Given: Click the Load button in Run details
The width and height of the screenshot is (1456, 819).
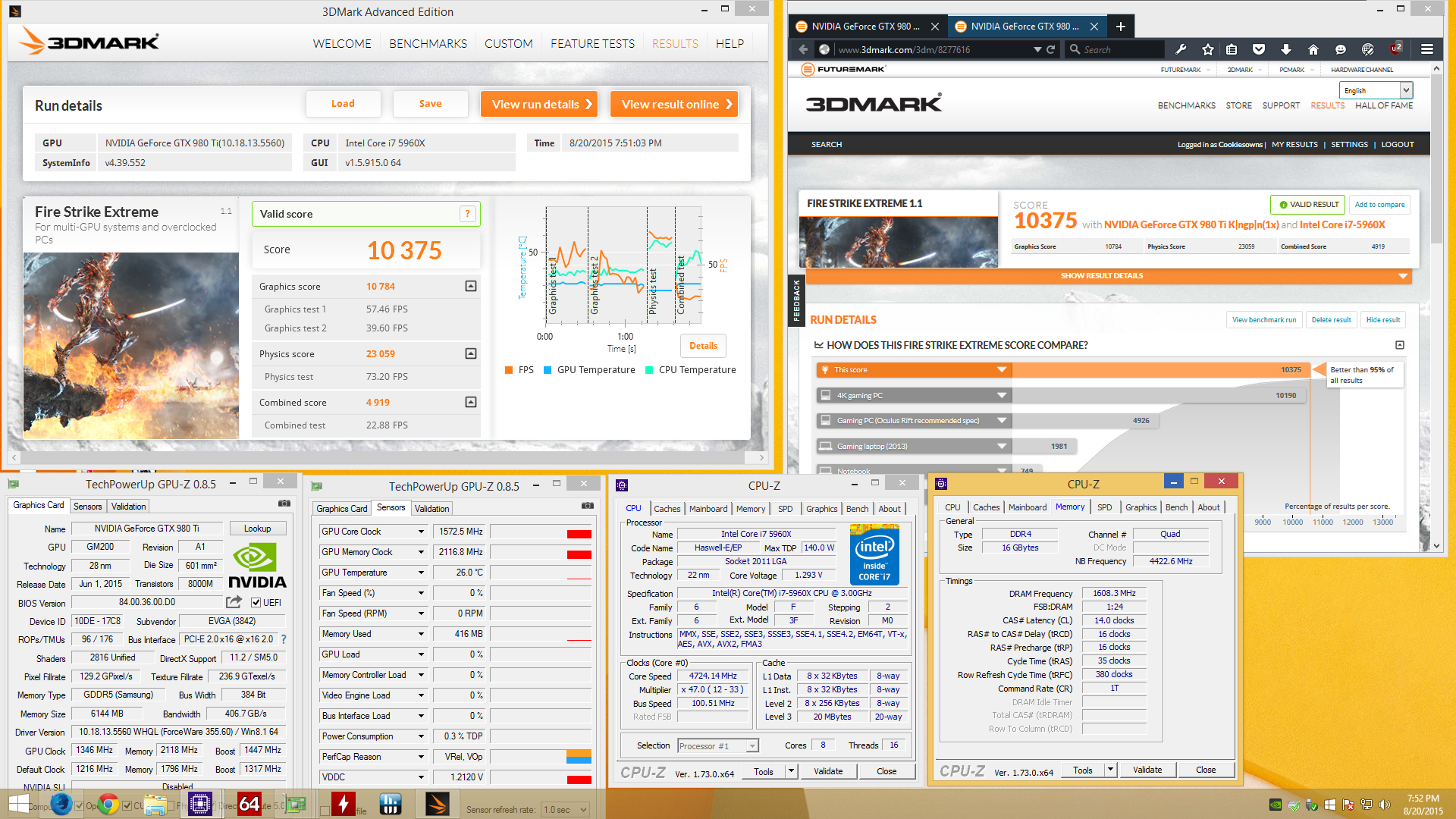Looking at the screenshot, I should [x=343, y=104].
